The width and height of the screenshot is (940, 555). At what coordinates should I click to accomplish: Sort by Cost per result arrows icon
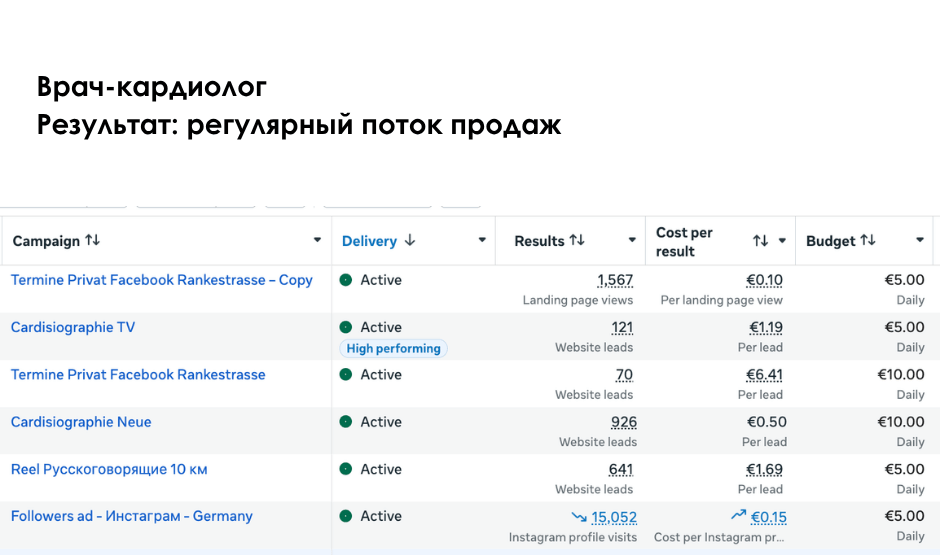coord(761,240)
